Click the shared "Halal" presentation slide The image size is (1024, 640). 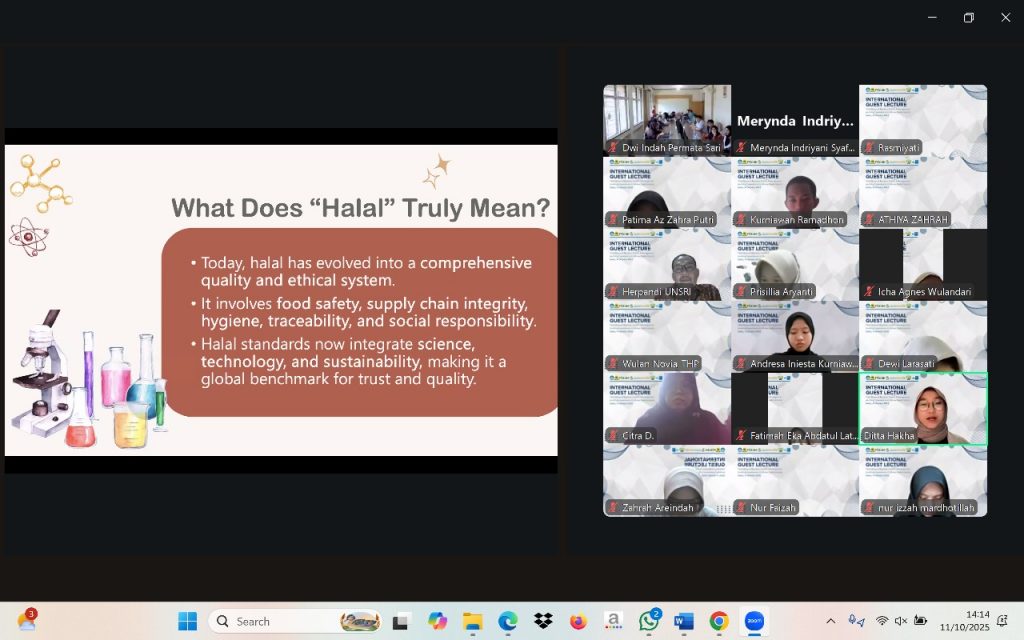pyautogui.click(x=281, y=300)
